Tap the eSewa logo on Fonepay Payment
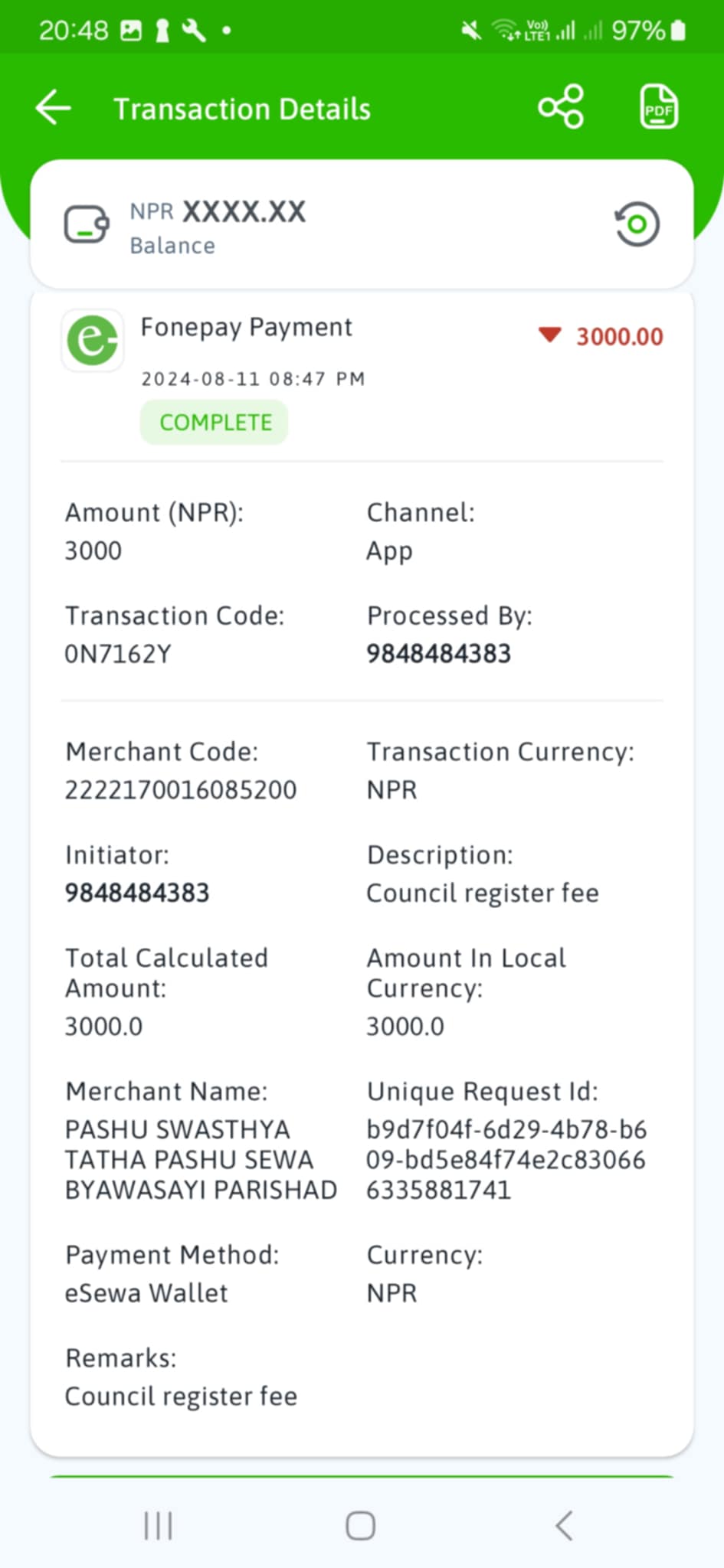Image resolution: width=724 pixels, height=1568 pixels. coord(92,340)
